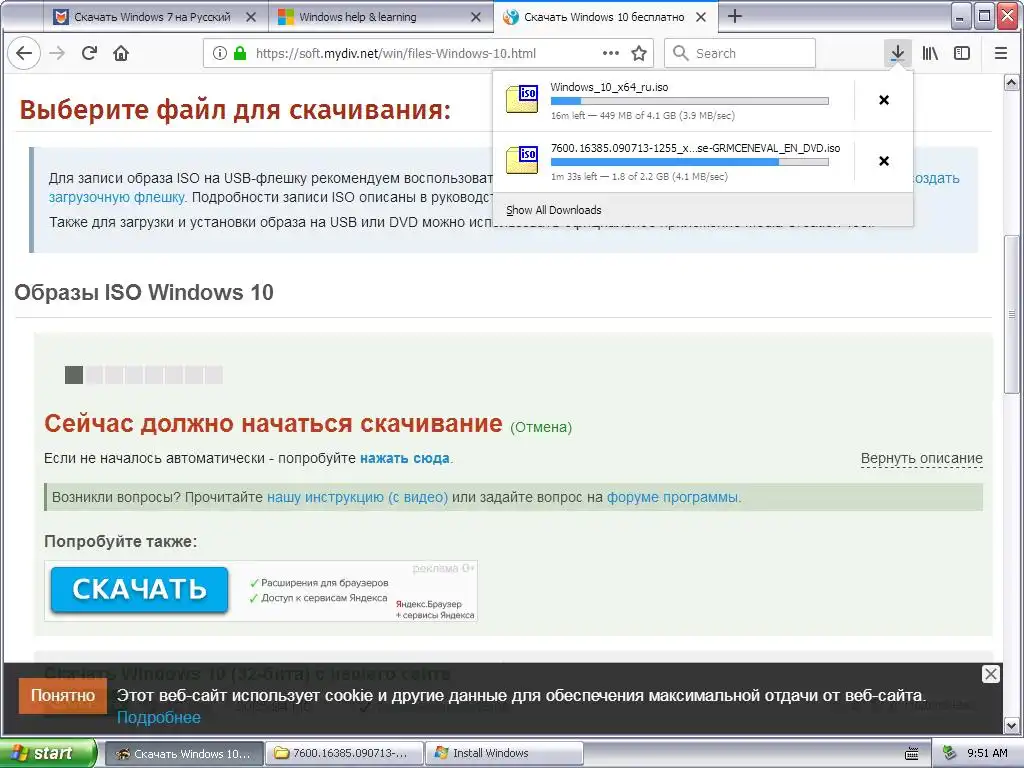
Task: Click Вернуть описание link
Action: coord(921,458)
